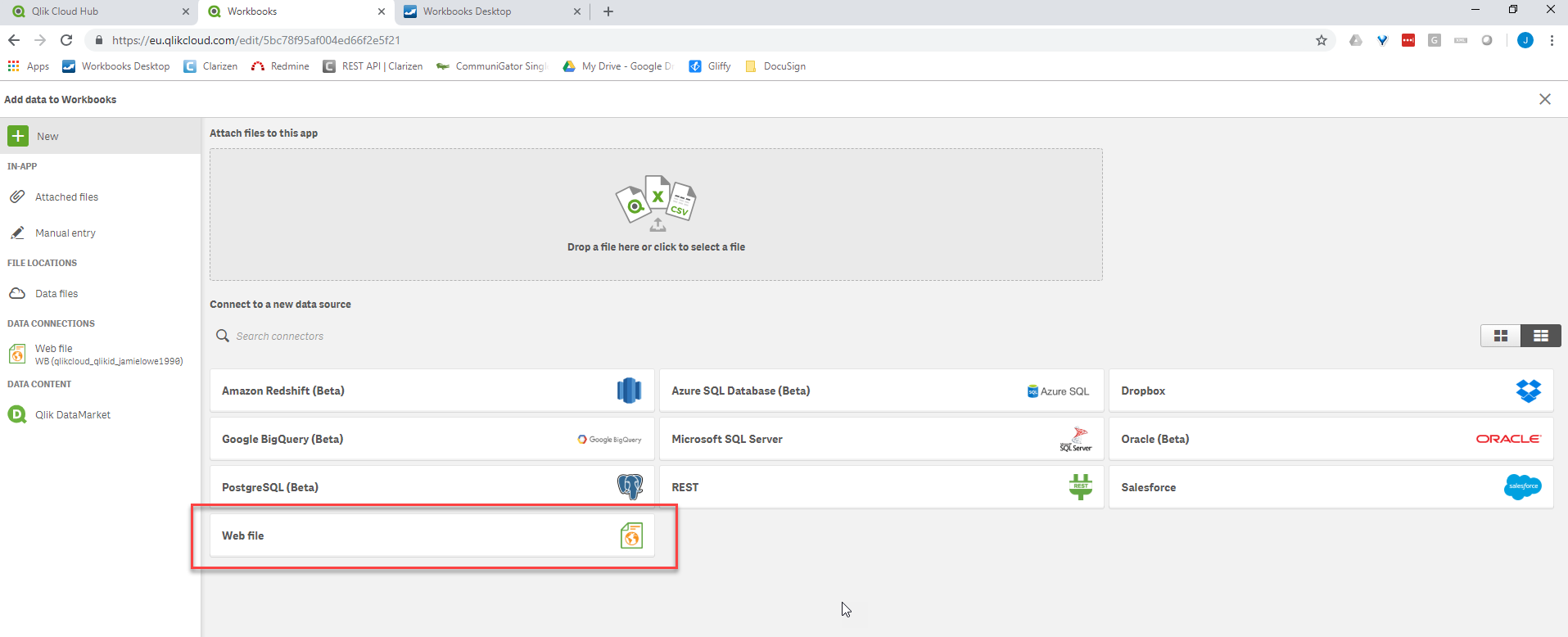The image size is (1568, 637).
Task: Open Workbooks Desktop bookmark
Action: 116,66
